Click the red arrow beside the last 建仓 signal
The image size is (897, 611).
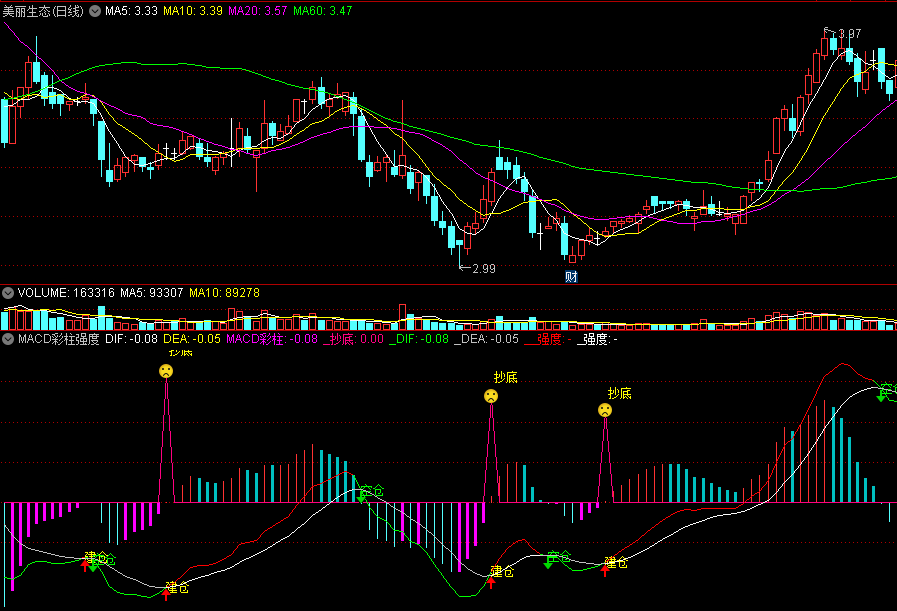tap(605, 570)
